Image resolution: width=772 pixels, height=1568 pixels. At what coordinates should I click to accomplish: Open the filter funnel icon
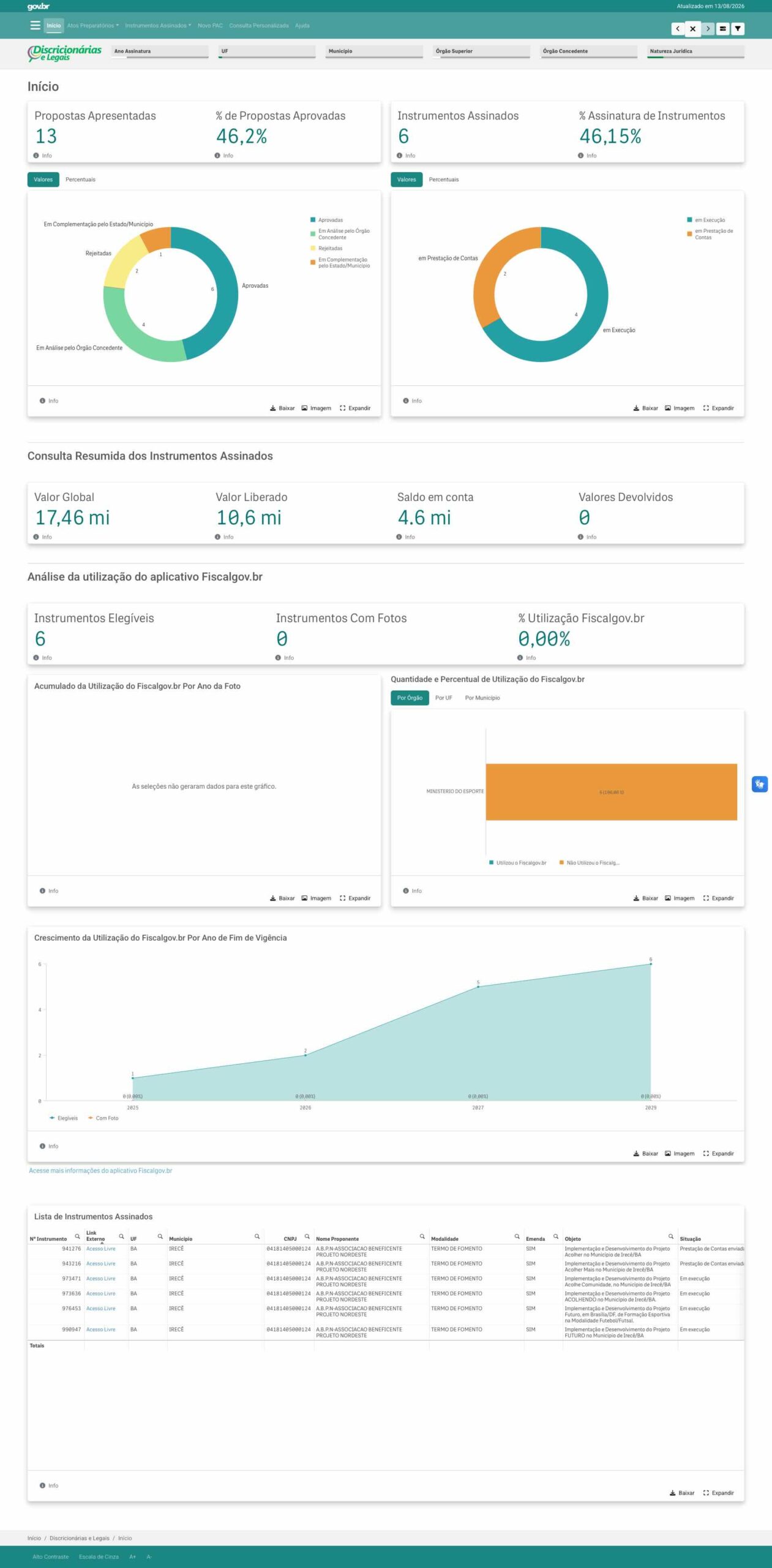[738, 29]
